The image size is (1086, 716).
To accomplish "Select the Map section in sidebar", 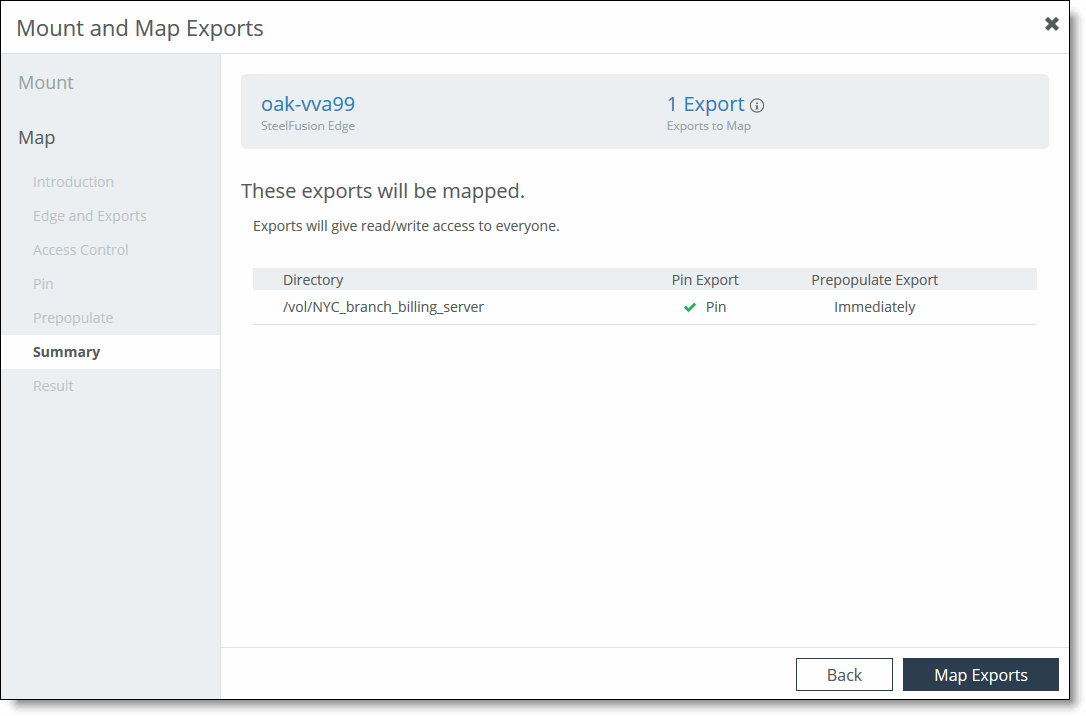I will tap(37, 138).
